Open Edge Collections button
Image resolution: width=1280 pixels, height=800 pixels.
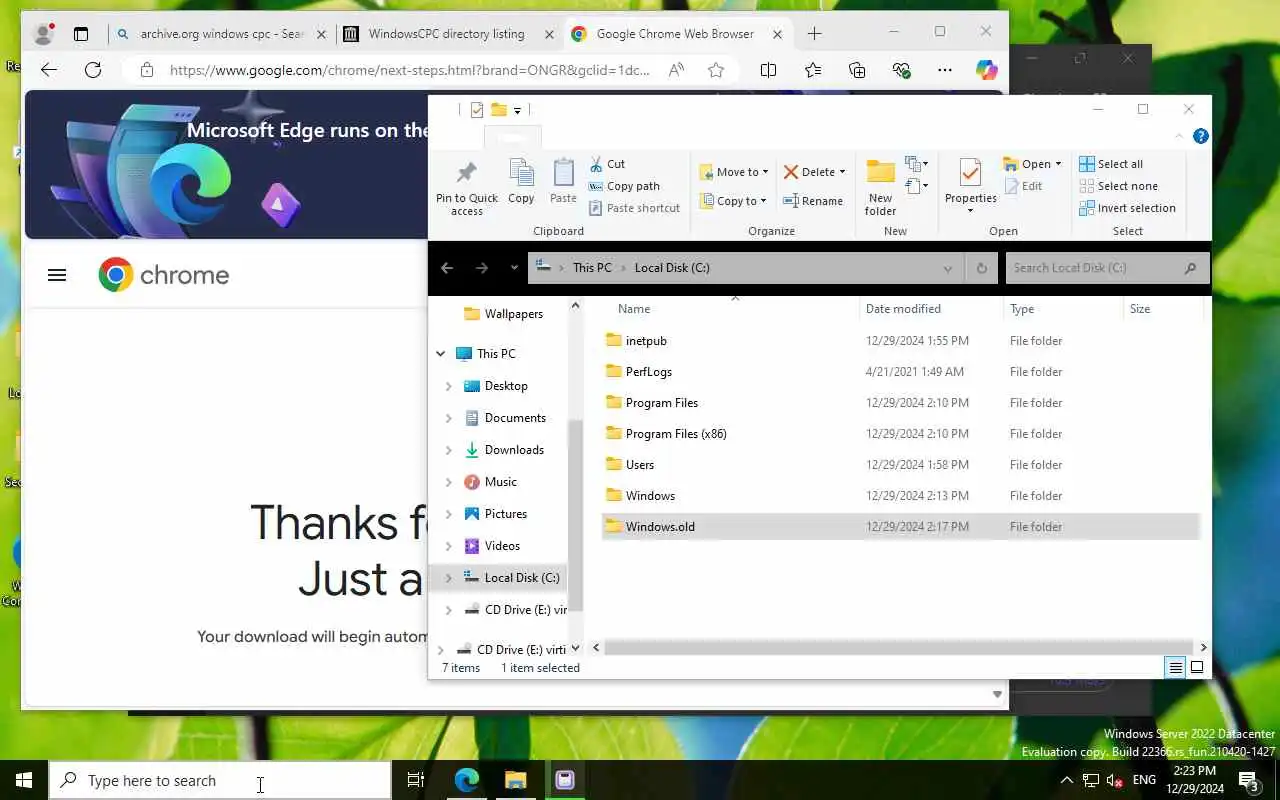point(857,70)
